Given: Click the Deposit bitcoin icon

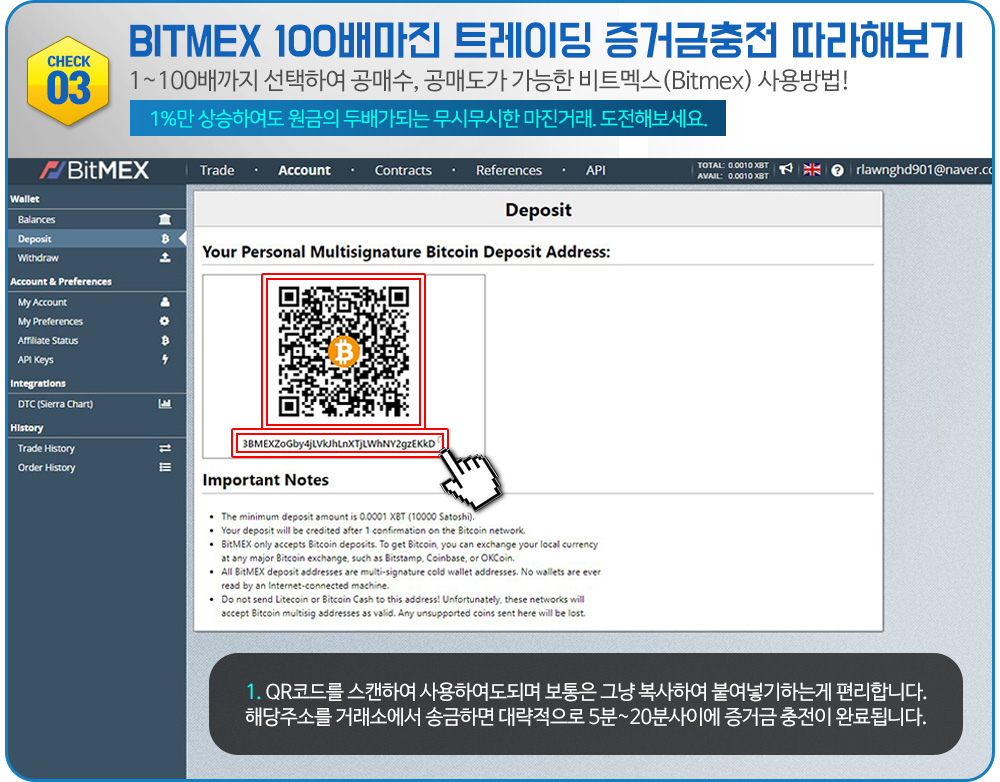Looking at the screenshot, I should [165, 239].
